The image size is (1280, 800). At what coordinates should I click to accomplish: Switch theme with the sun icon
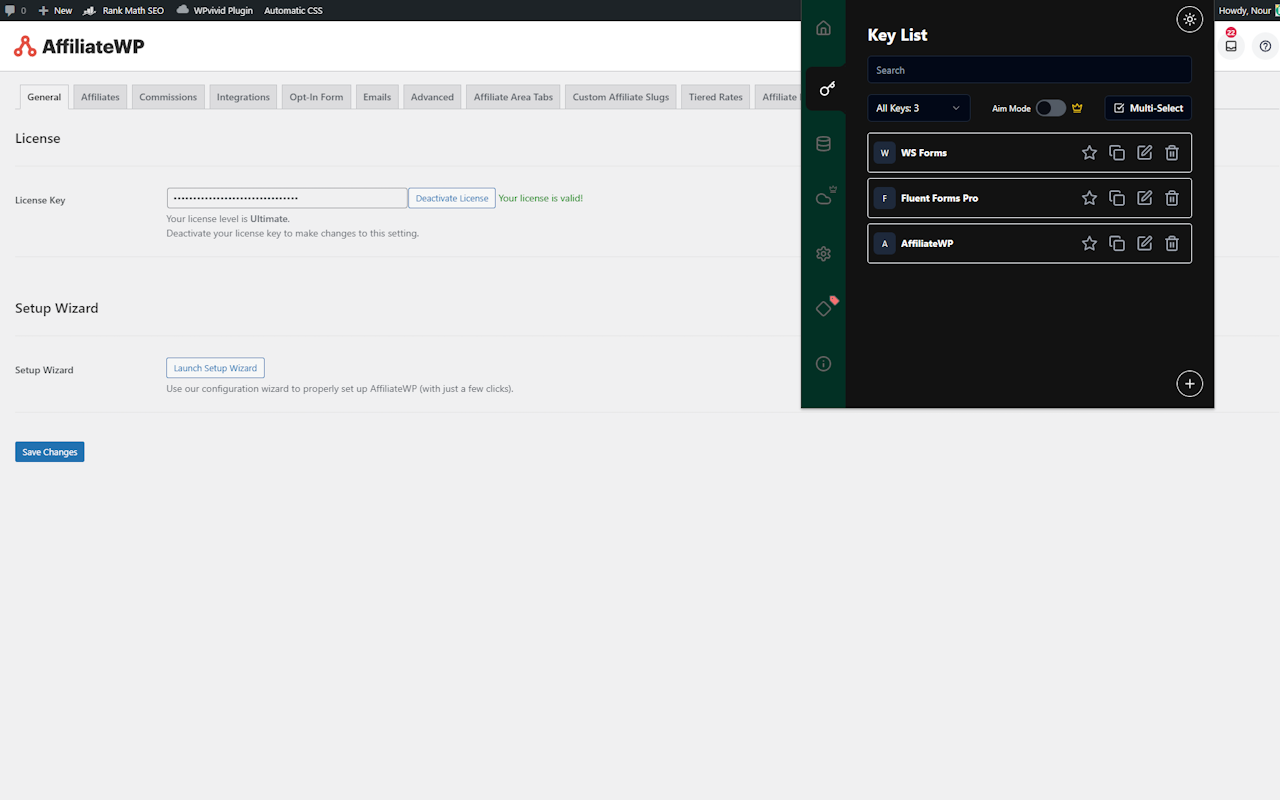(1189, 19)
